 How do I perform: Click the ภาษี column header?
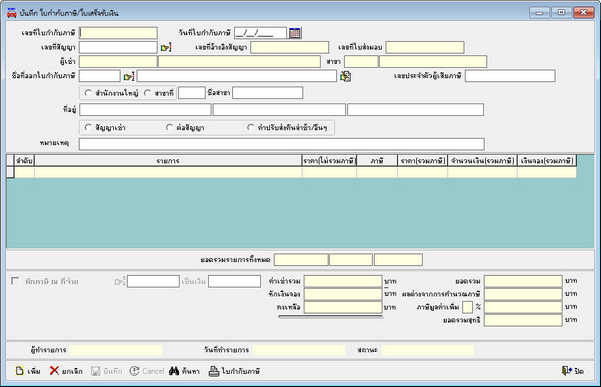coord(377,161)
